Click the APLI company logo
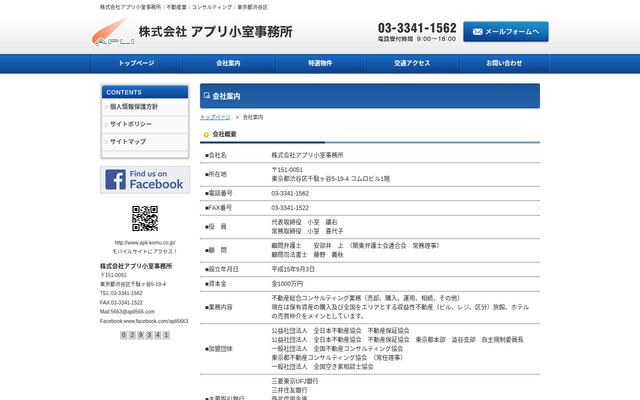 pos(113,32)
